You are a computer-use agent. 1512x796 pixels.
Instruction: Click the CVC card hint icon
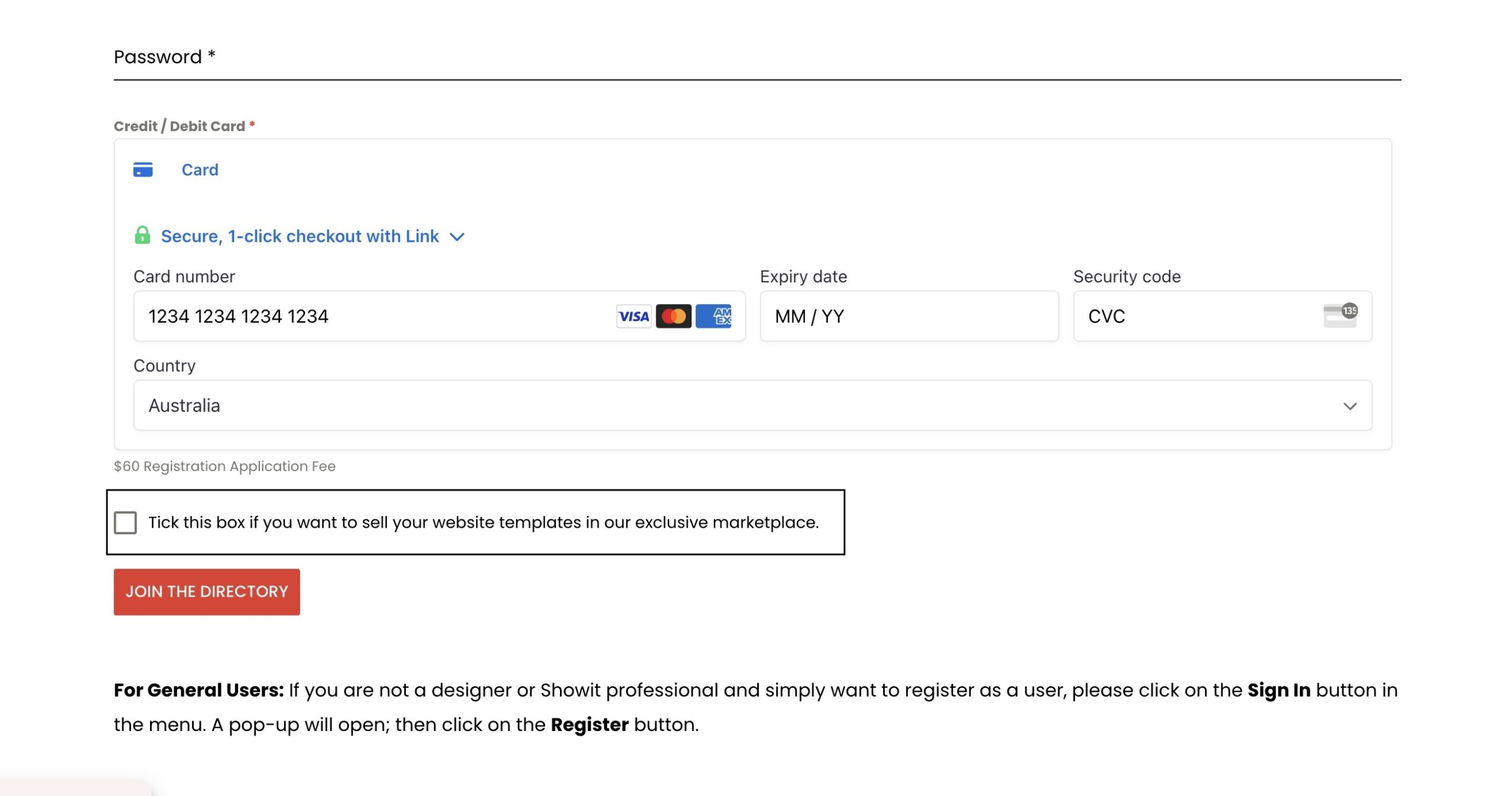pyautogui.click(x=1340, y=315)
